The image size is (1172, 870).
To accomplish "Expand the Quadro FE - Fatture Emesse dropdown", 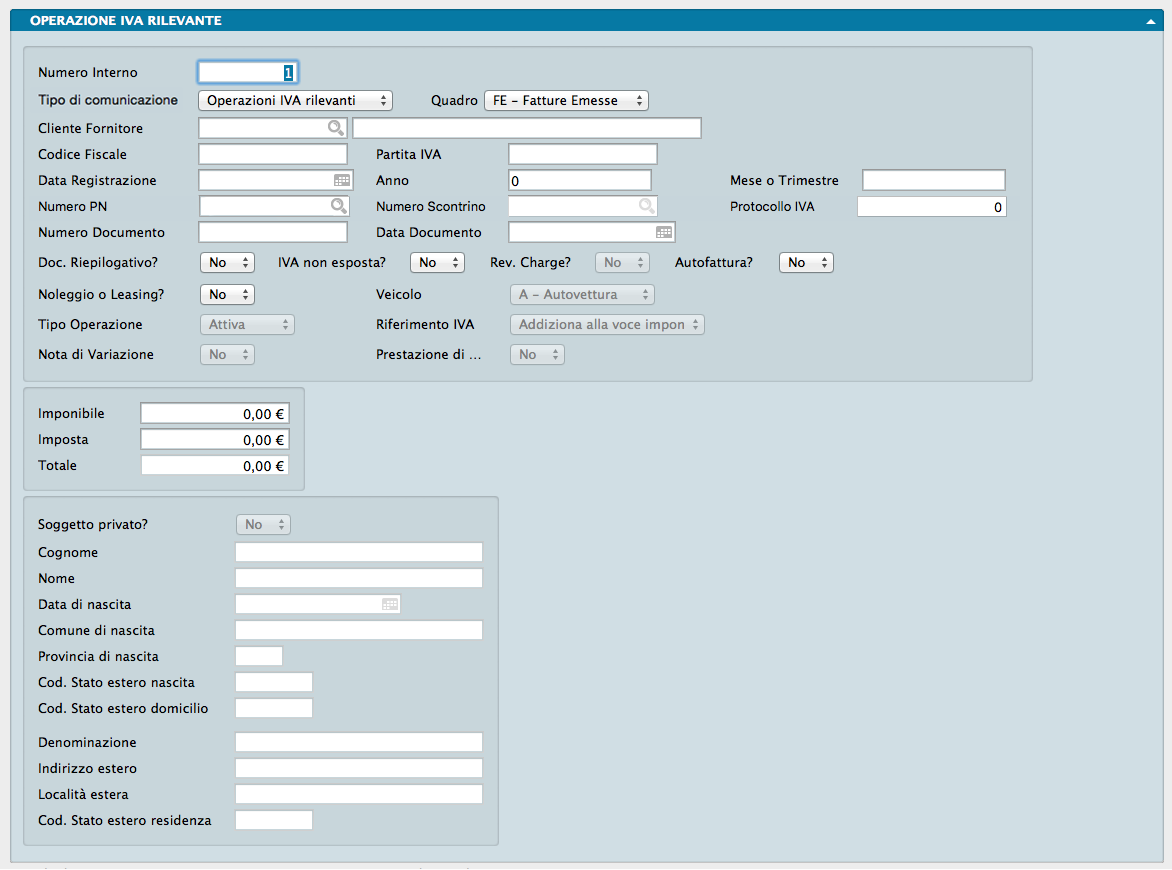I will coord(566,101).
